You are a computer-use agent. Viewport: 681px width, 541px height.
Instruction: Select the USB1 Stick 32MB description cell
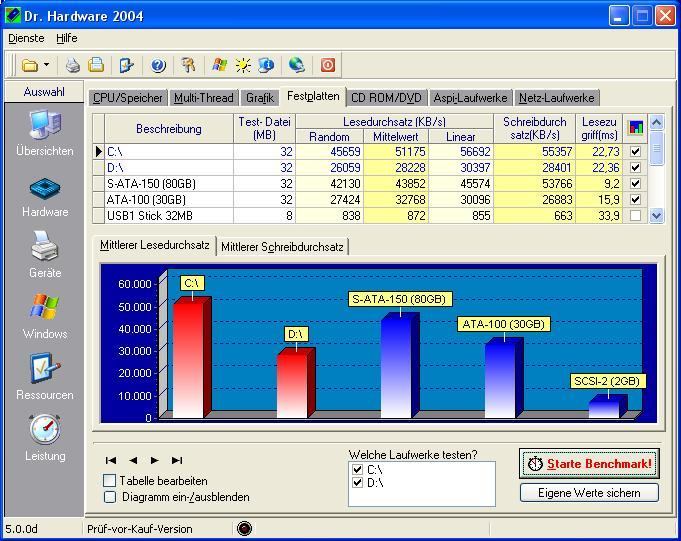169,216
